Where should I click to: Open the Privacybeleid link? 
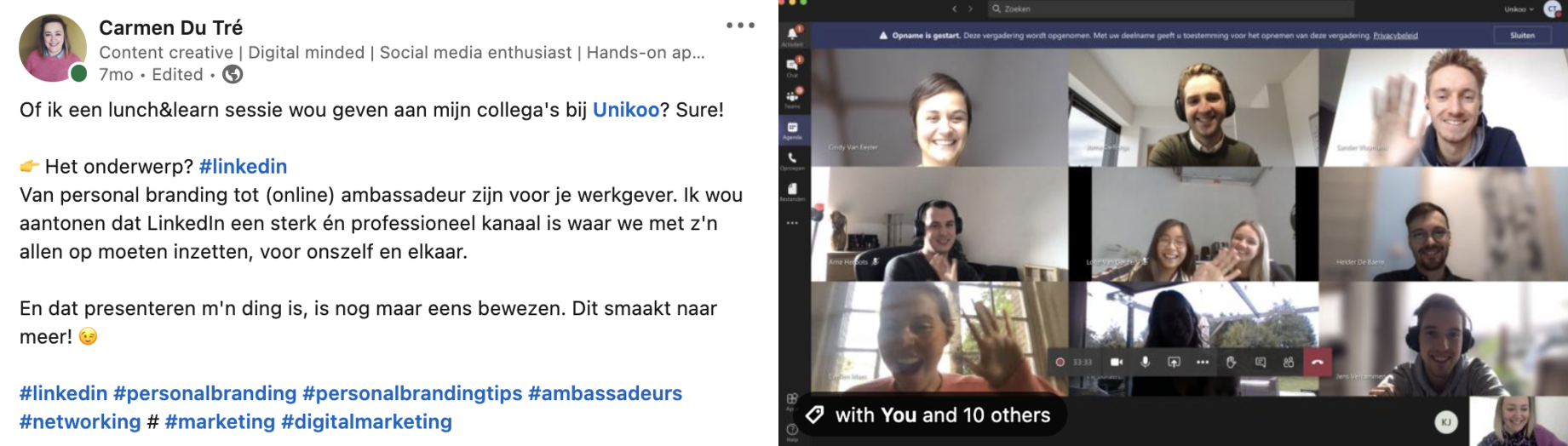[1395, 36]
